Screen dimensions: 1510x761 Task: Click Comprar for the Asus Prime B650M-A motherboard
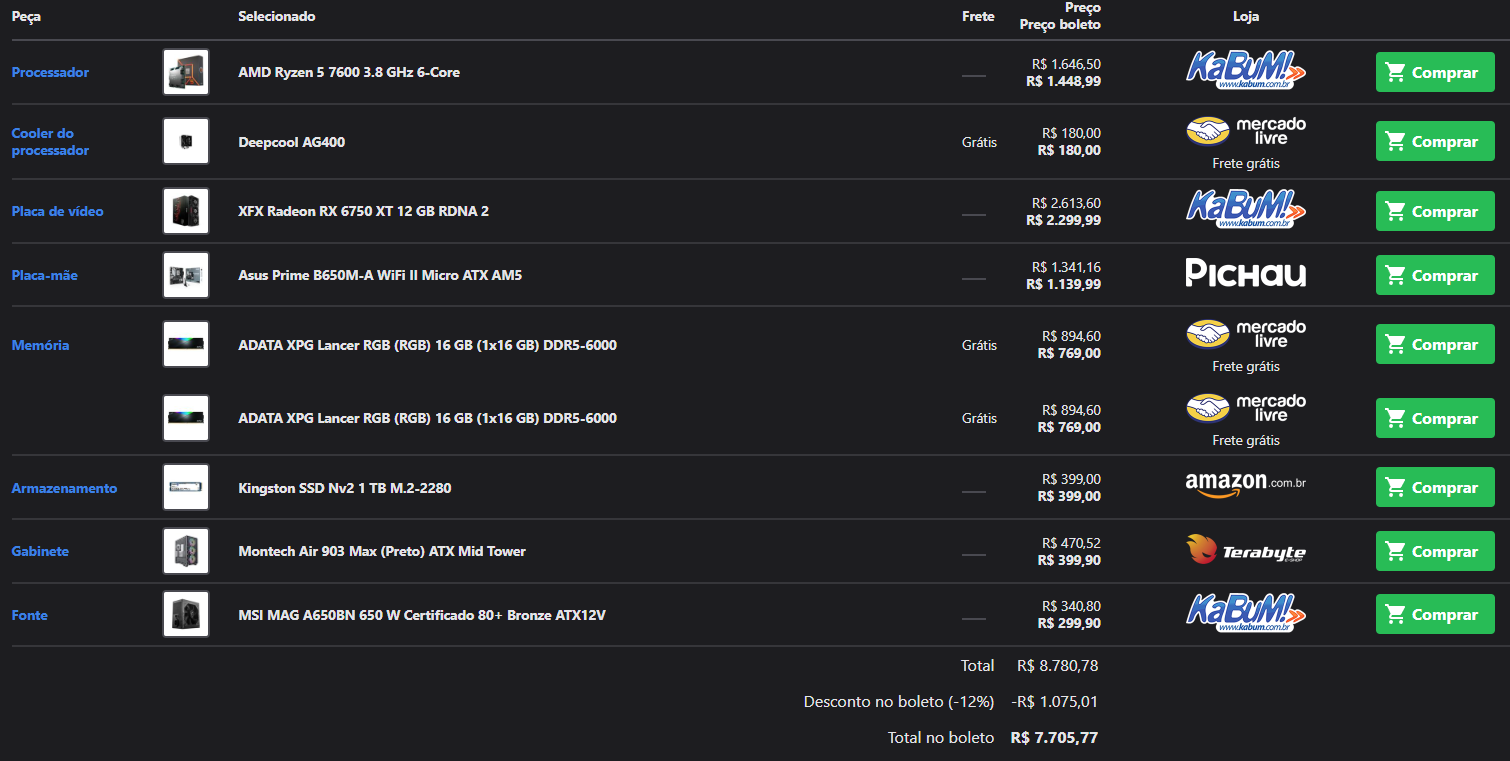1435,275
